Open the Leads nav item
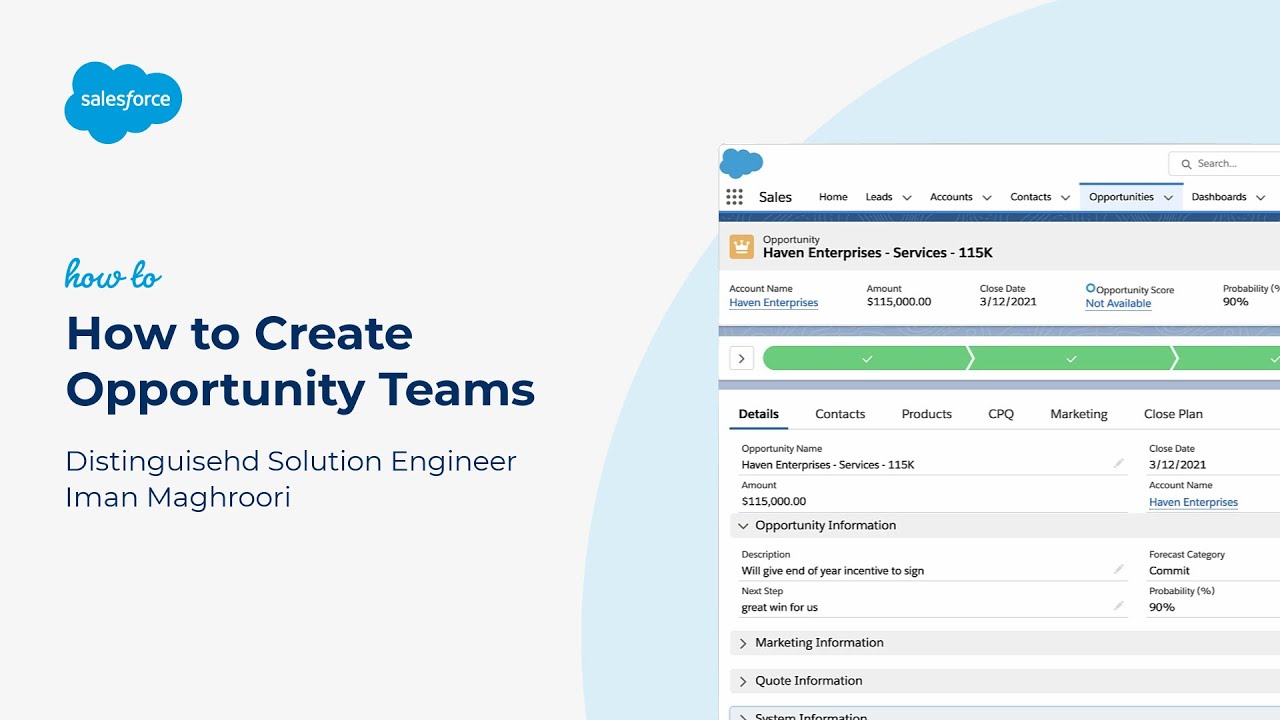This screenshot has height=720, width=1280. click(879, 197)
